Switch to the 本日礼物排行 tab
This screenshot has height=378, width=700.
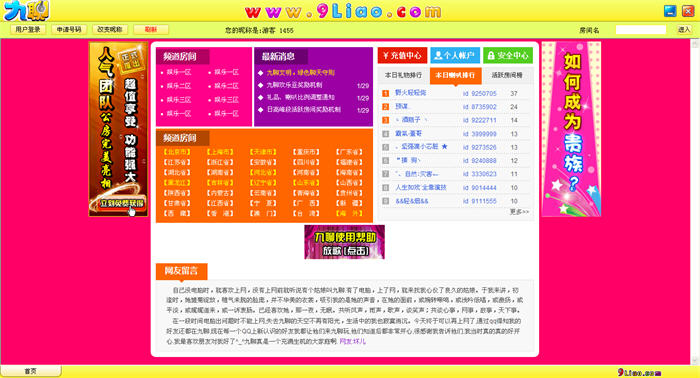tap(403, 75)
